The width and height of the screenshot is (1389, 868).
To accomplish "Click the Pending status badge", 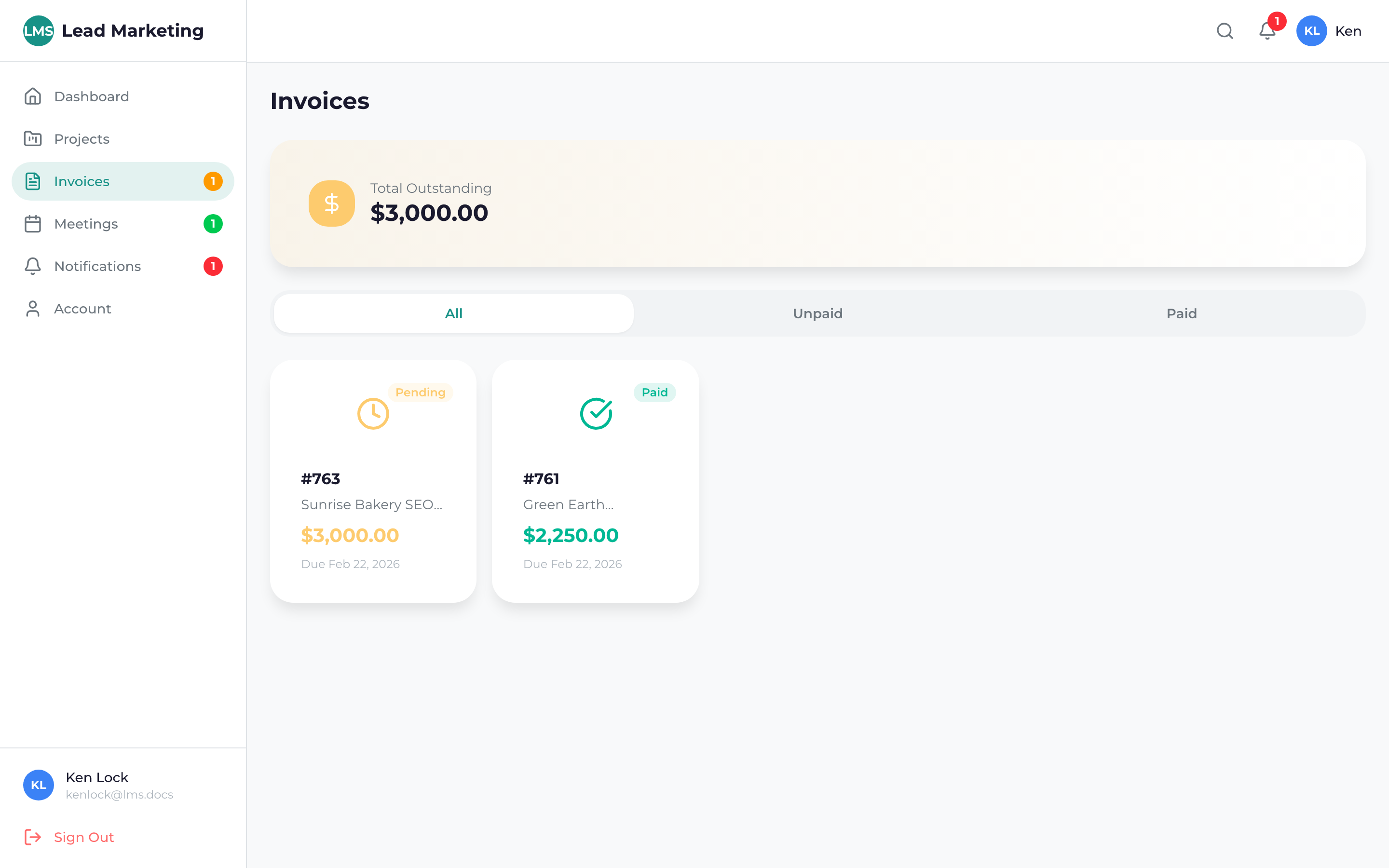I will [420, 393].
